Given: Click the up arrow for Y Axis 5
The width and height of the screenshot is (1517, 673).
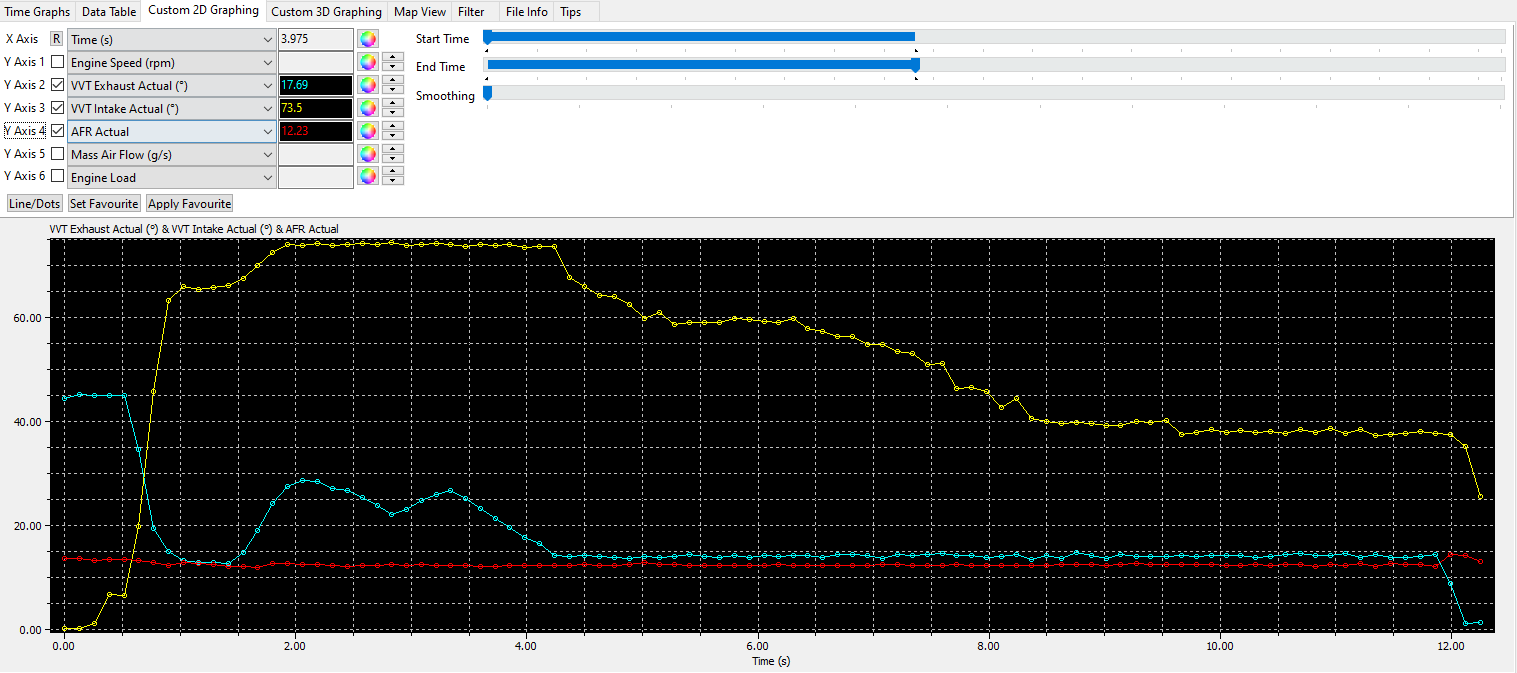Looking at the screenshot, I should click(x=393, y=149).
